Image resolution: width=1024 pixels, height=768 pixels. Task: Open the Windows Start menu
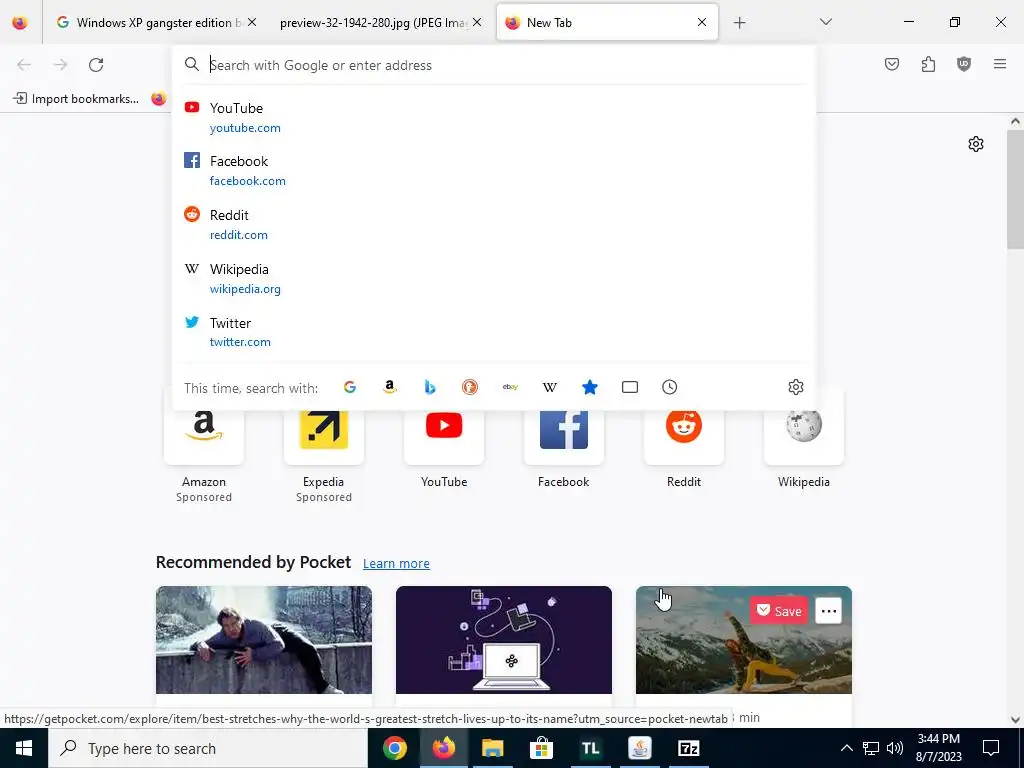click(24, 748)
